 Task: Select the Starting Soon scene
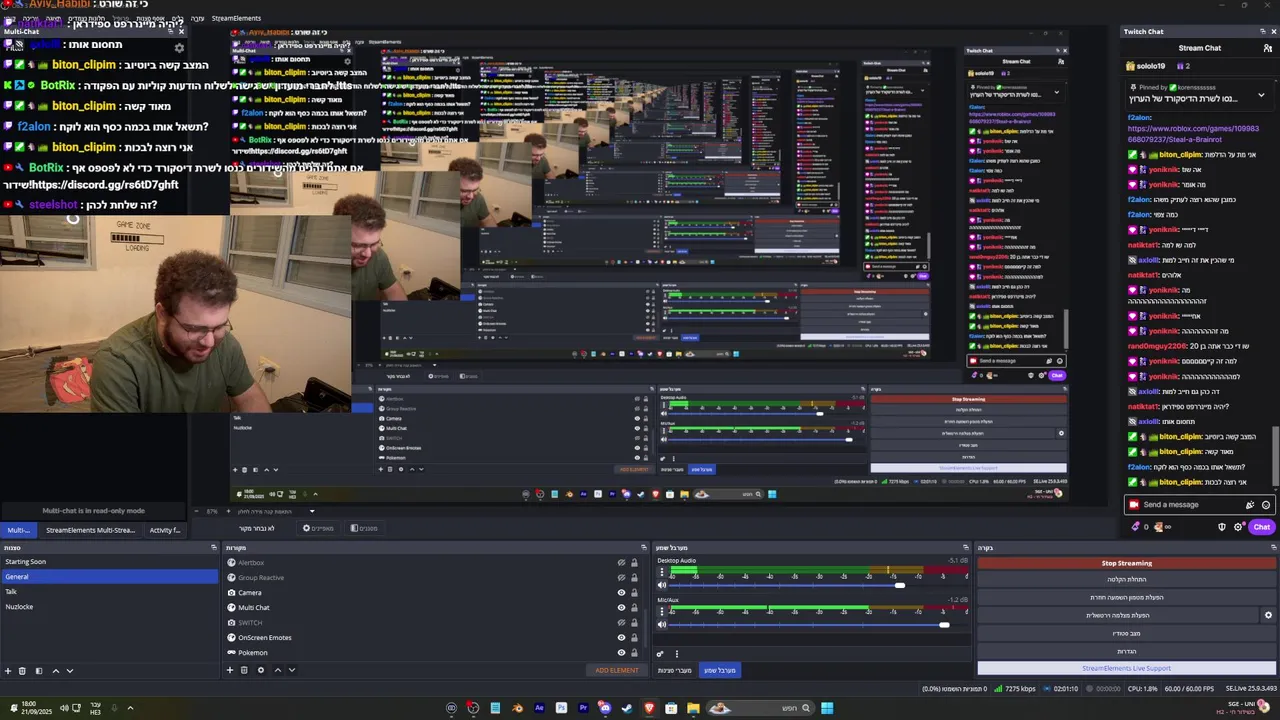(x=109, y=562)
